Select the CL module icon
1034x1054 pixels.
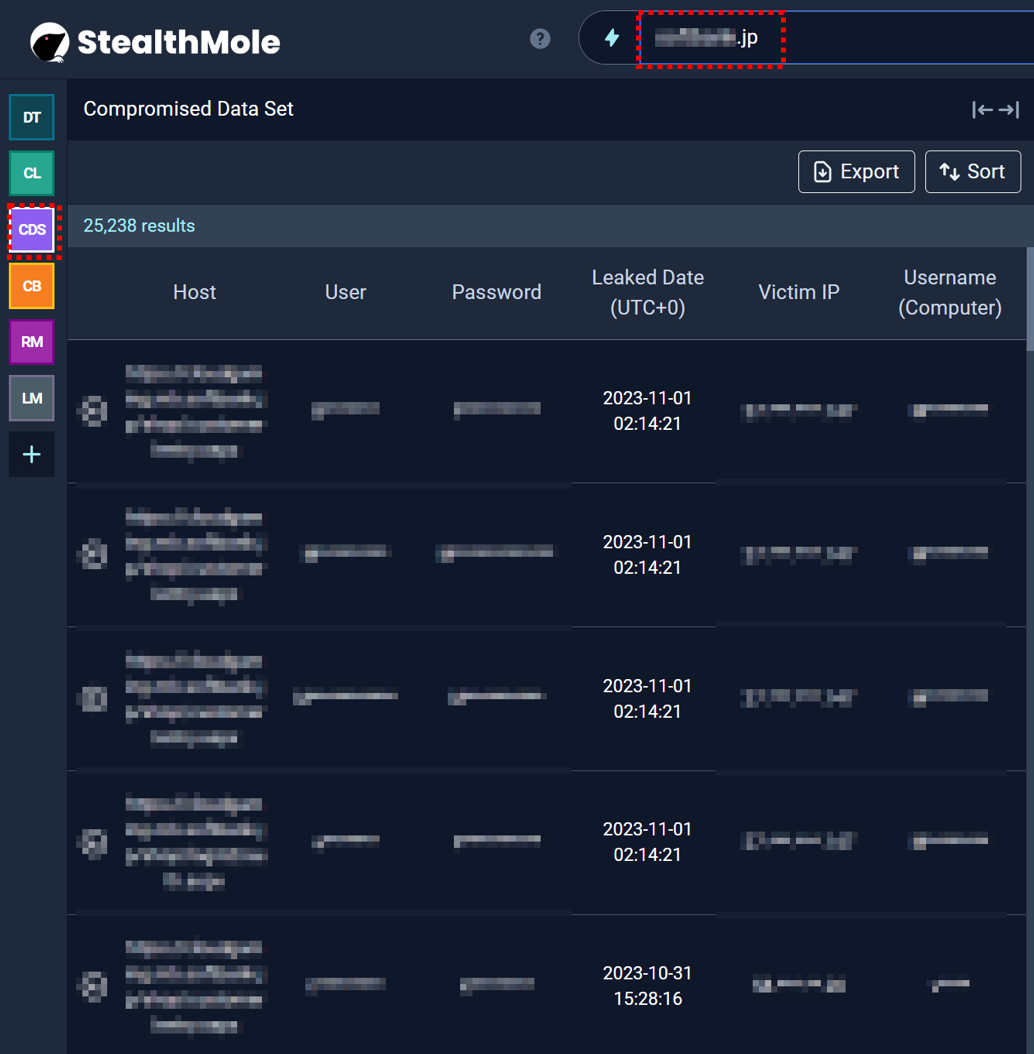[32, 174]
